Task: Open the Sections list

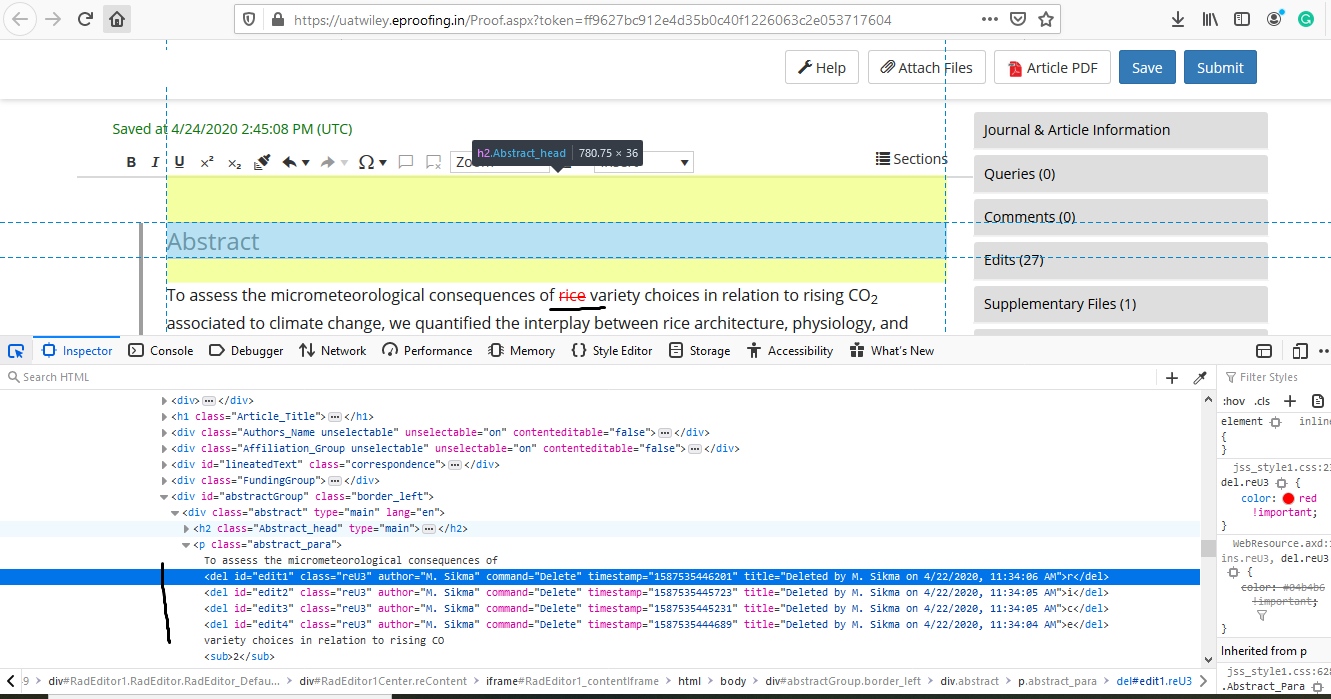Action: pos(911,158)
